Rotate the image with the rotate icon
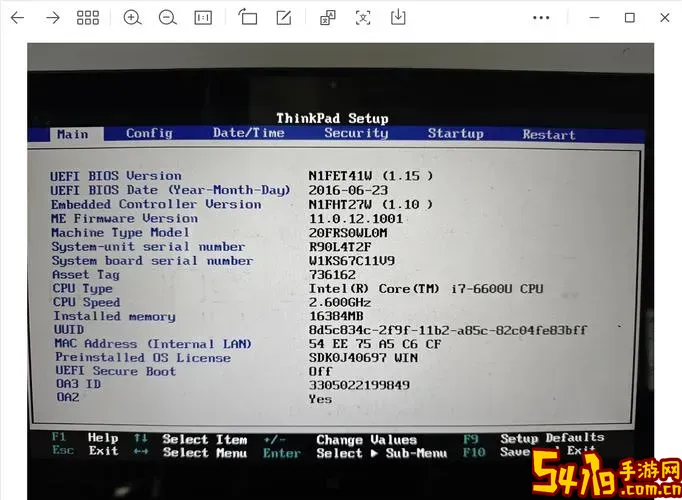This screenshot has width=682, height=500. coord(247,17)
